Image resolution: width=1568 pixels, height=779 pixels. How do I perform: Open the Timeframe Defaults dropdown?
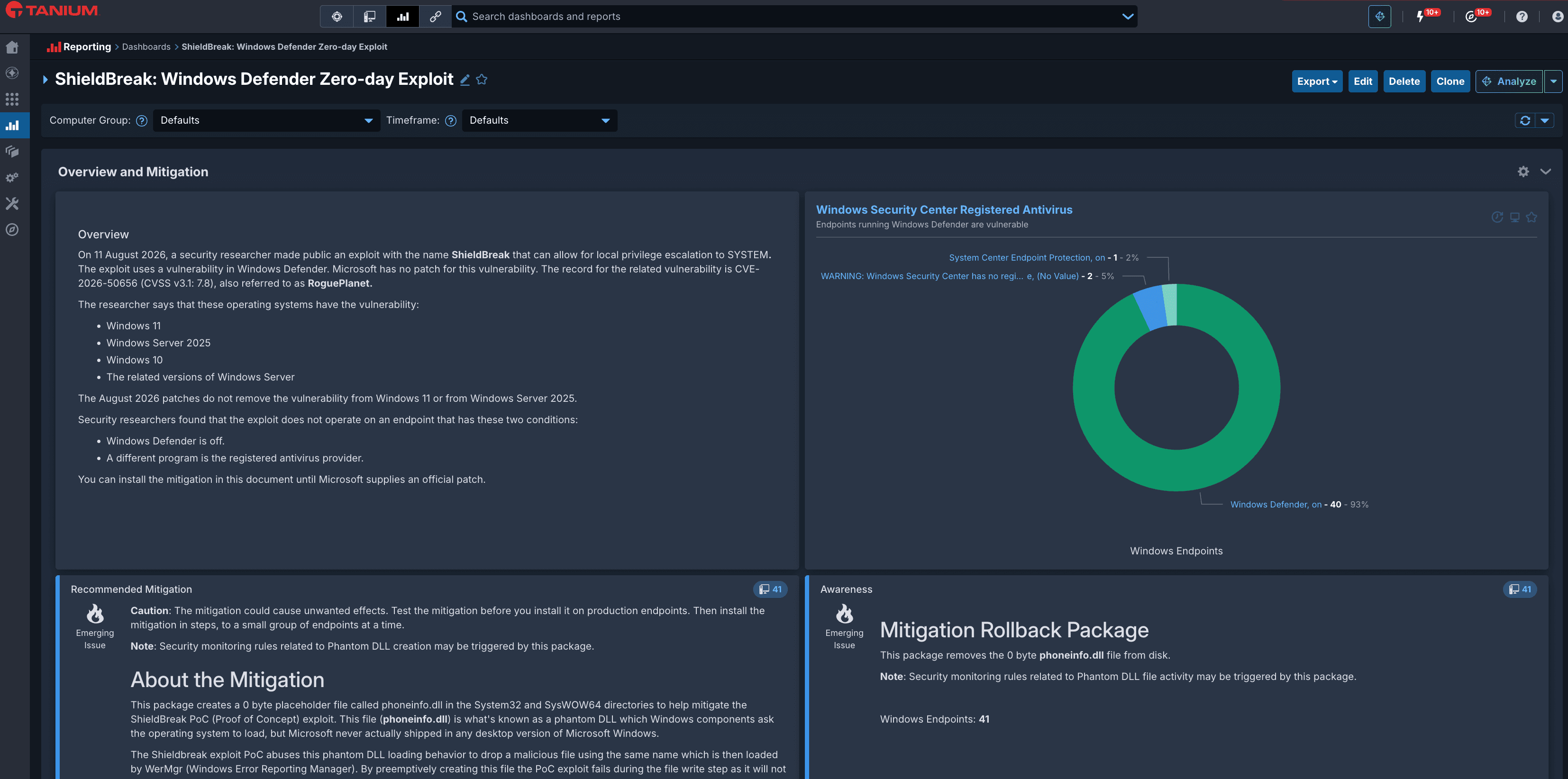[x=539, y=120]
